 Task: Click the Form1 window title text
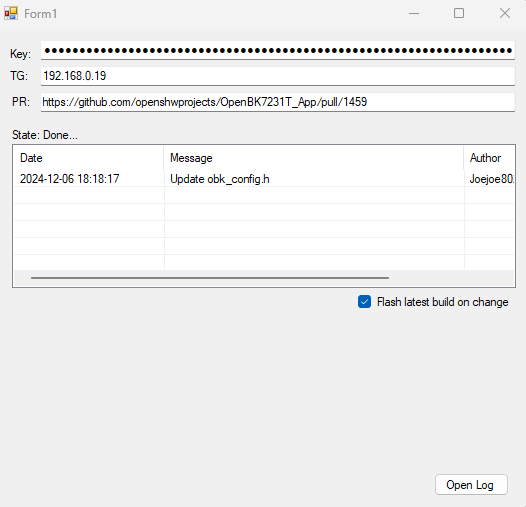click(41, 14)
